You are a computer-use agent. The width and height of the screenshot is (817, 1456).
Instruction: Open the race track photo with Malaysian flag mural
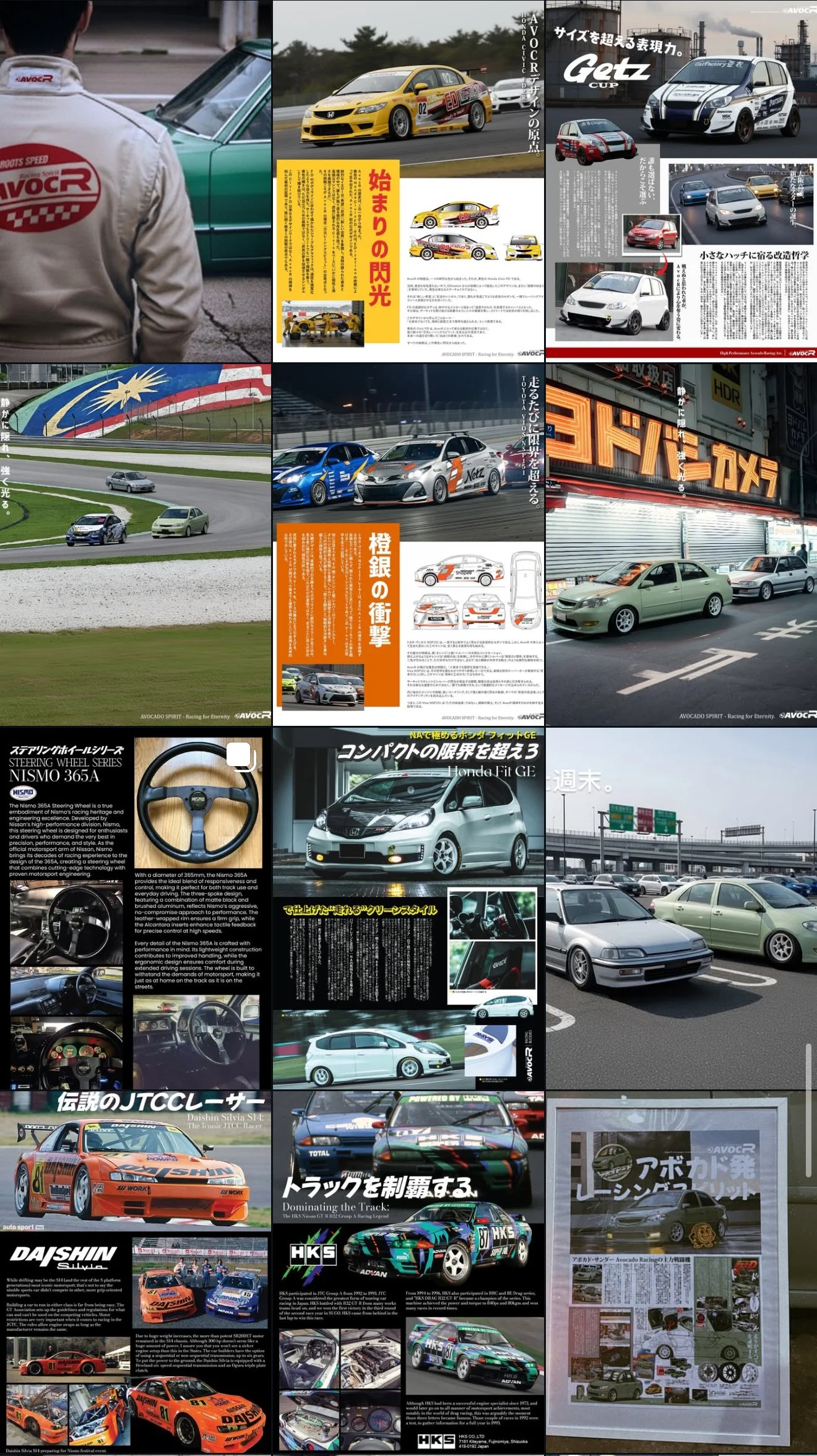(136, 545)
